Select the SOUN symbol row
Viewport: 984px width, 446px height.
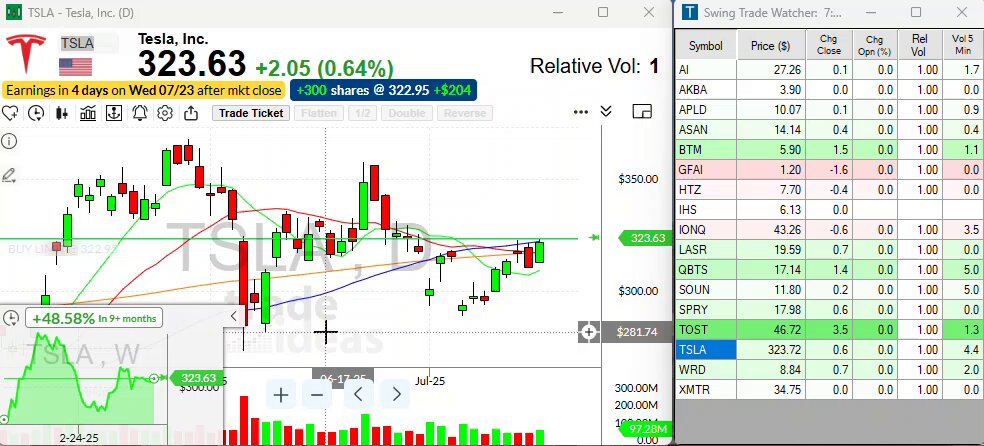click(828, 290)
